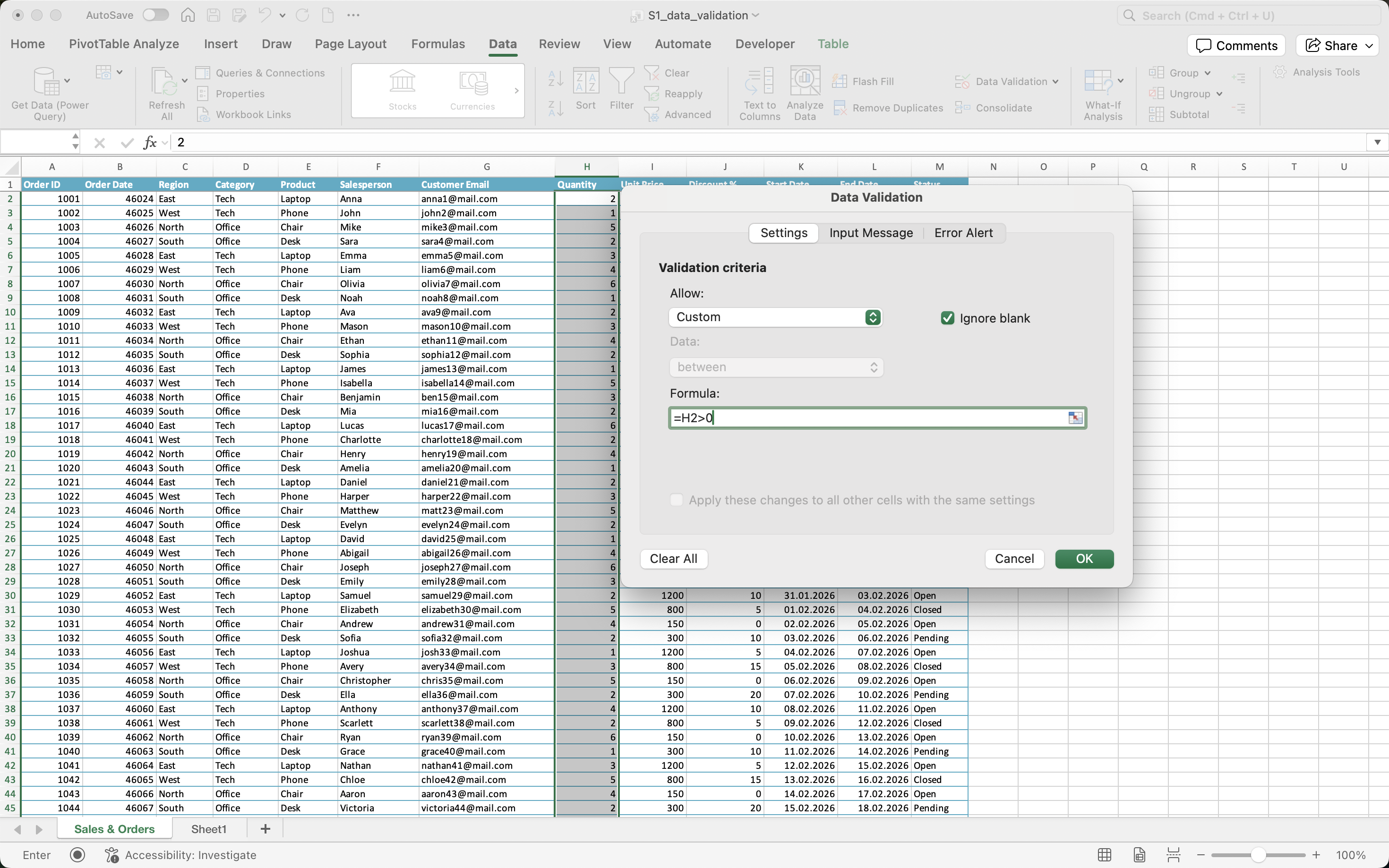Expand the formula bar with the arrow
The height and width of the screenshot is (868, 1389).
1377,142
